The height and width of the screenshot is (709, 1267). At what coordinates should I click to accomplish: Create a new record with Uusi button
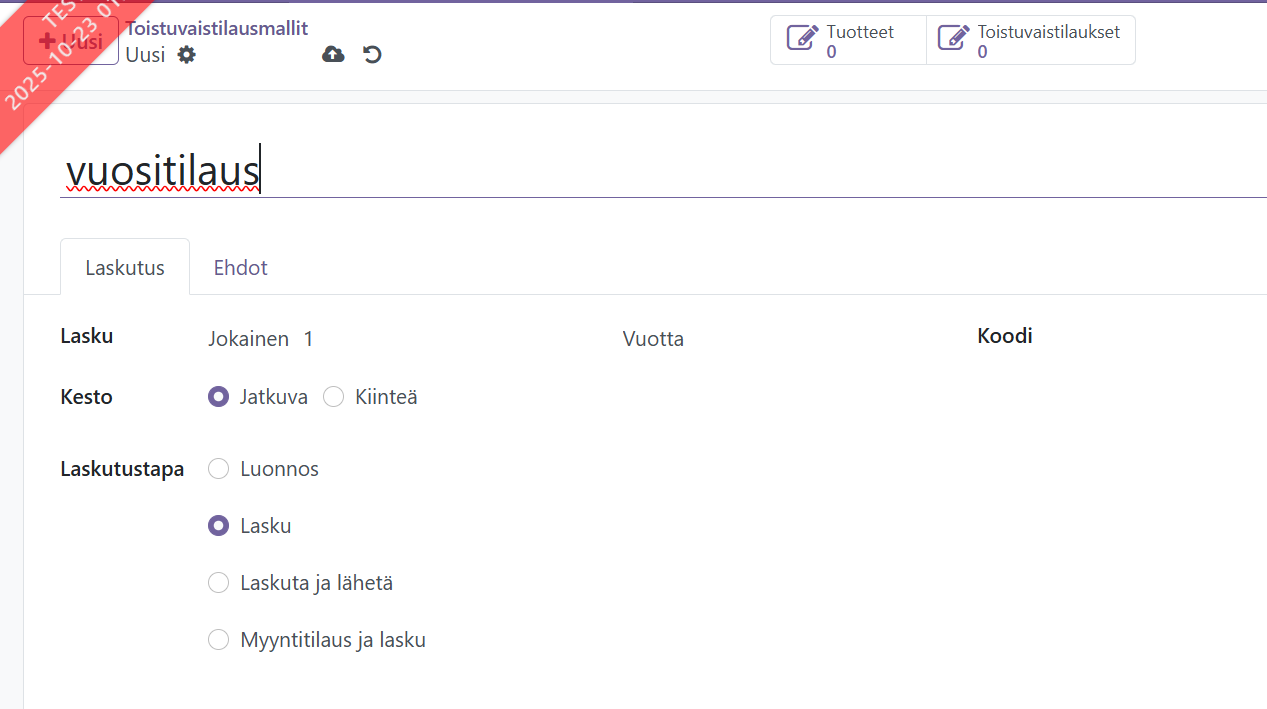(71, 41)
